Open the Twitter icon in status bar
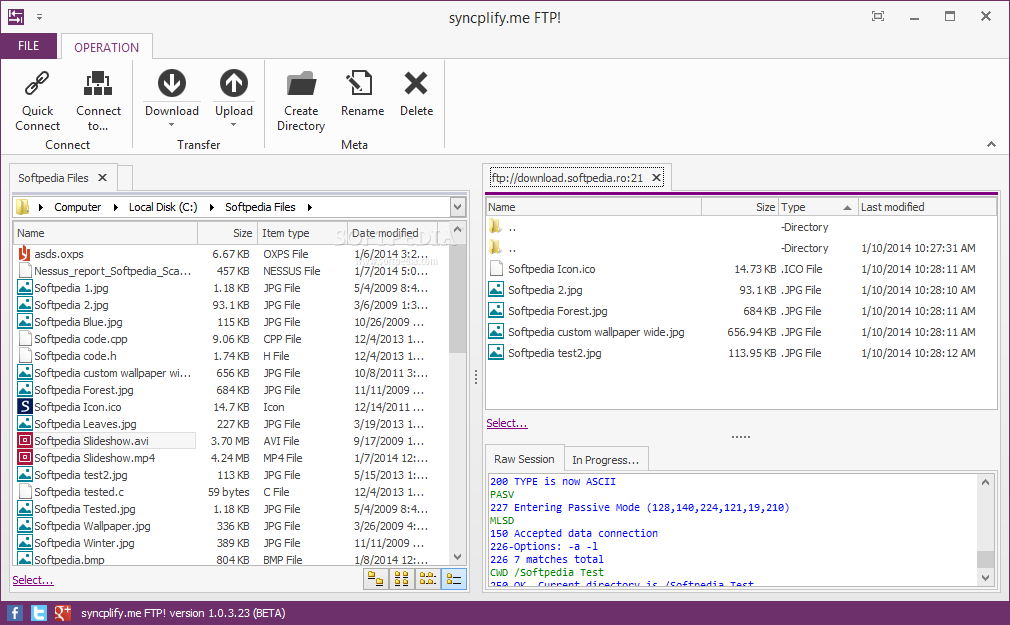Image resolution: width=1010 pixels, height=625 pixels. click(x=39, y=612)
